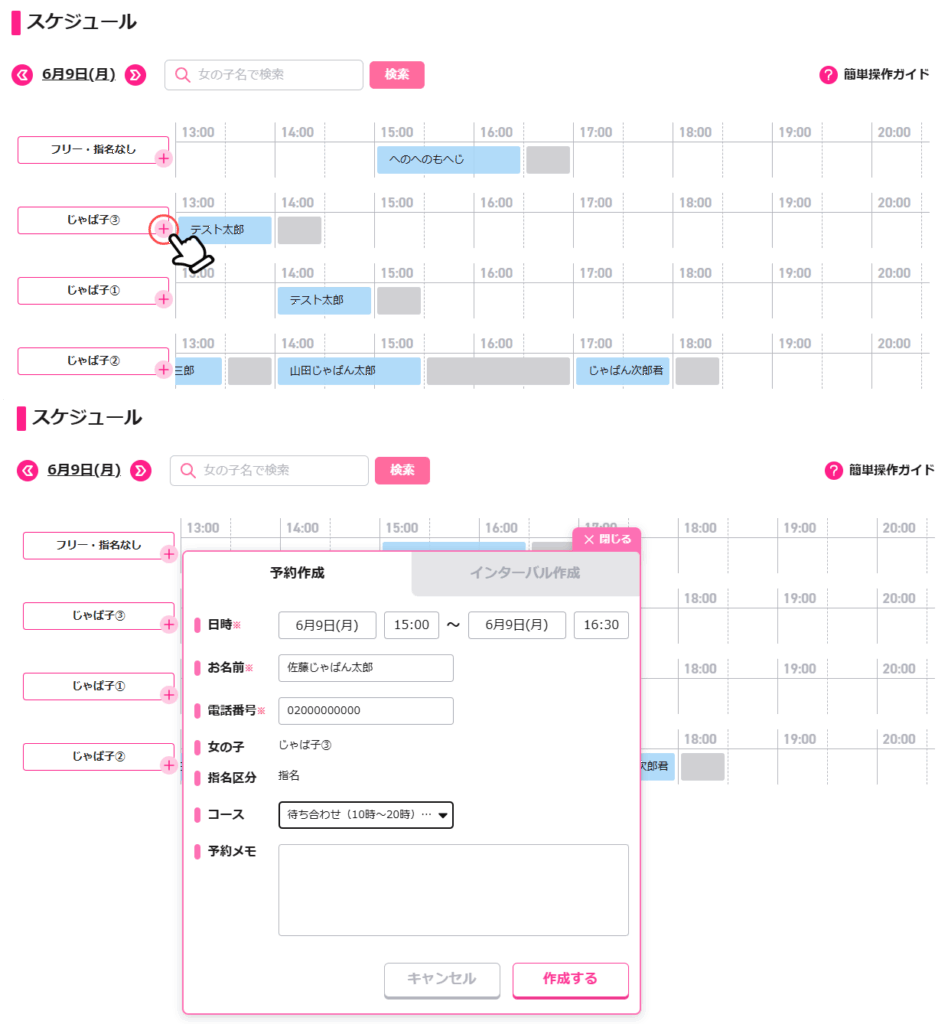The width and height of the screenshot is (948, 1024).
Task: Close the reservation dialog with 閉じる
Action: [607, 539]
